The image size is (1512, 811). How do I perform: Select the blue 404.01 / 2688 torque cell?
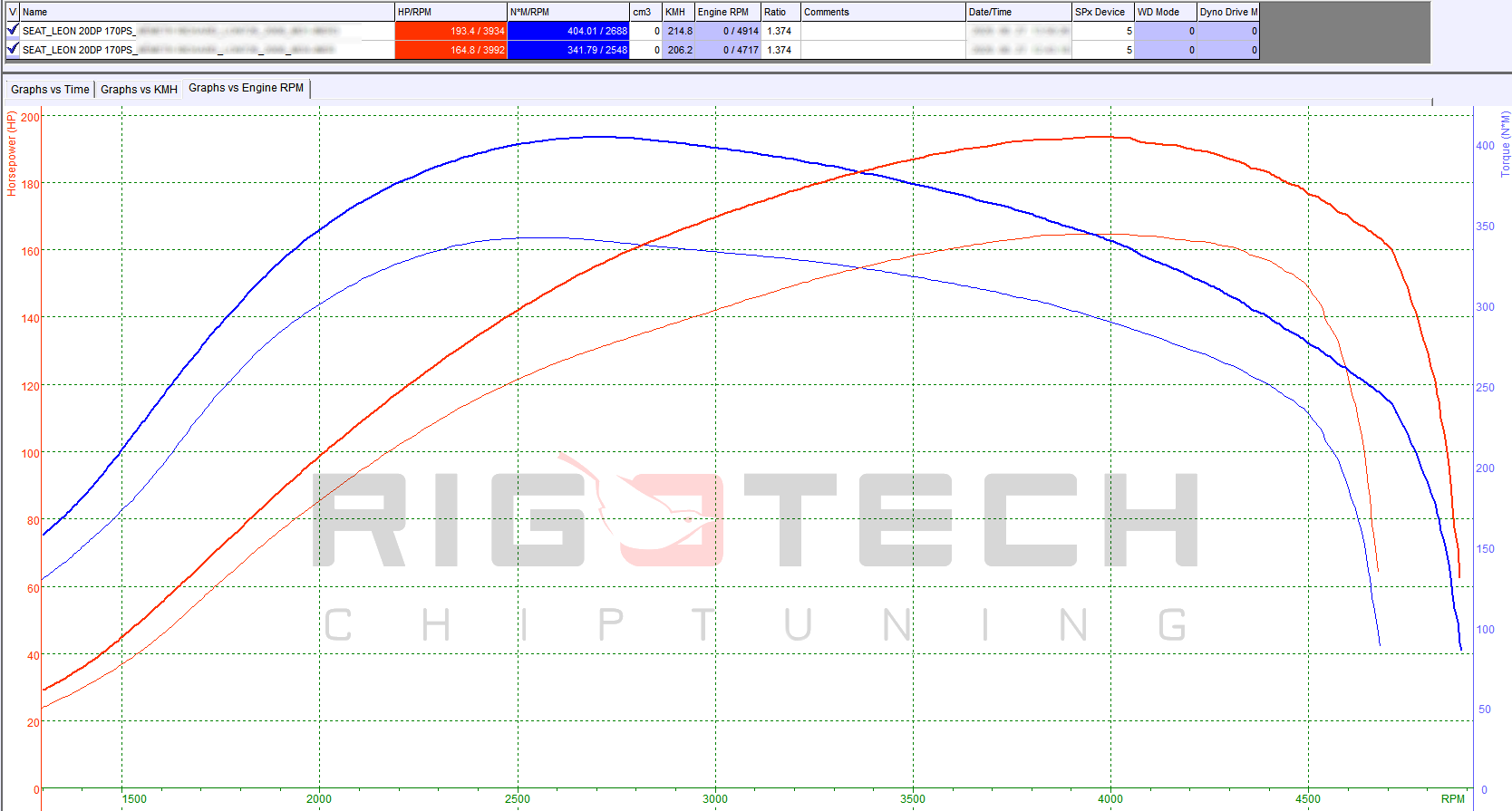tap(568, 31)
